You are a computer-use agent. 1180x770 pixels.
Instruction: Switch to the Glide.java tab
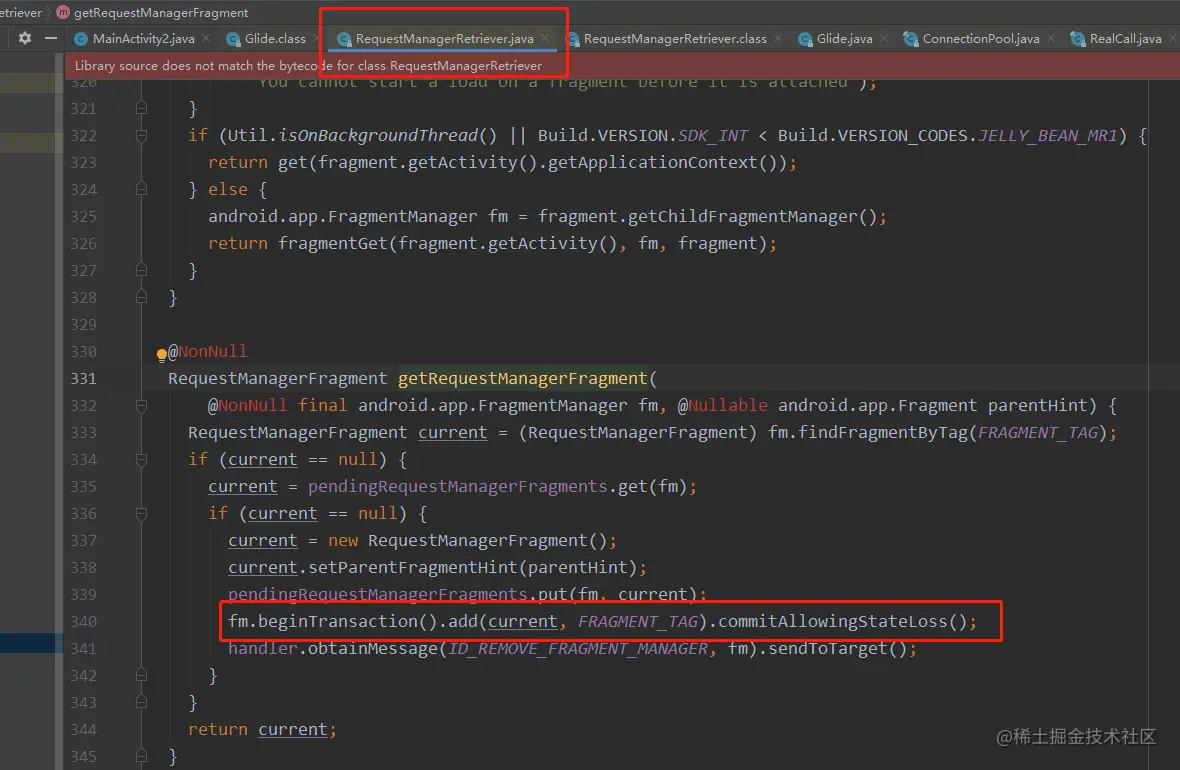(844, 38)
